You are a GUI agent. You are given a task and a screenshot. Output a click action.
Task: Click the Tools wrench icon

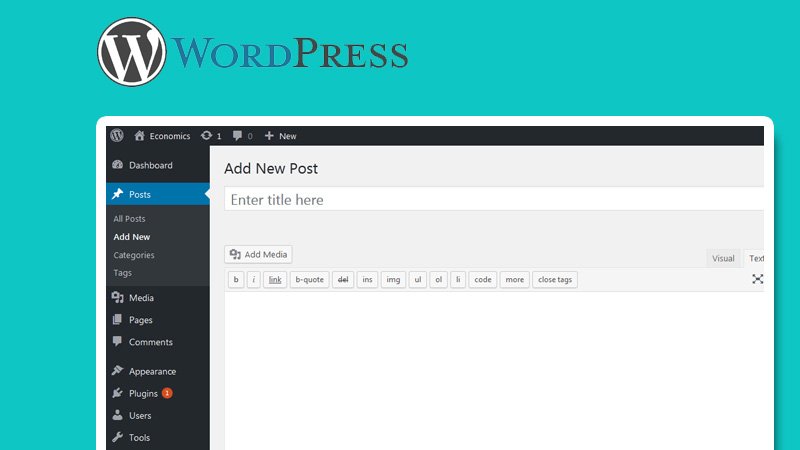(x=117, y=437)
